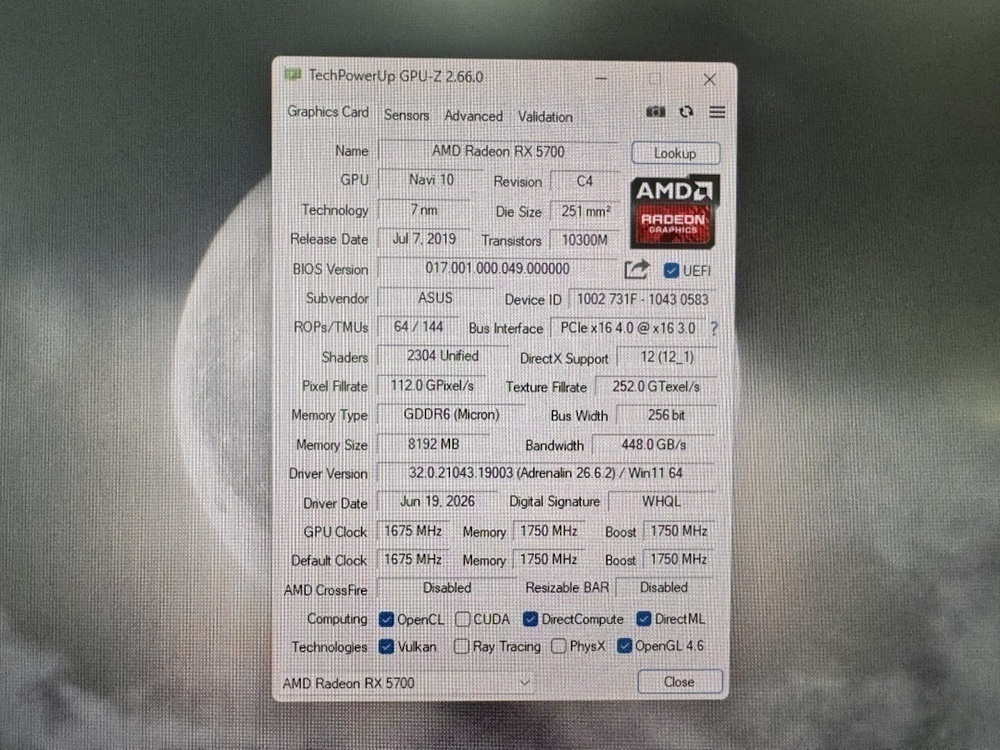Click the GPU Clock value 1675 MHz
The width and height of the screenshot is (1000, 750).
coord(413,531)
